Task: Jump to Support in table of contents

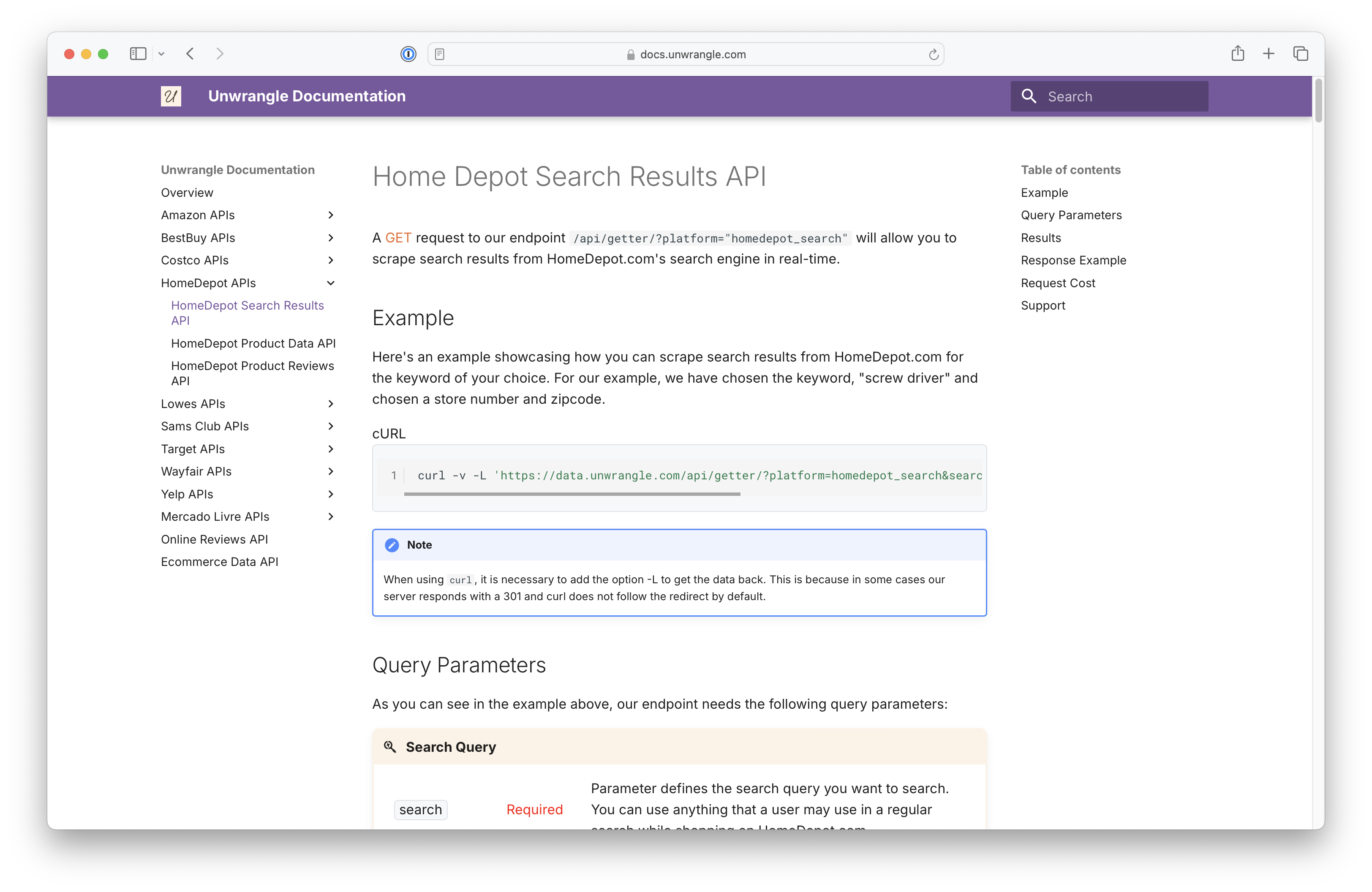Action: click(1043, 305)
